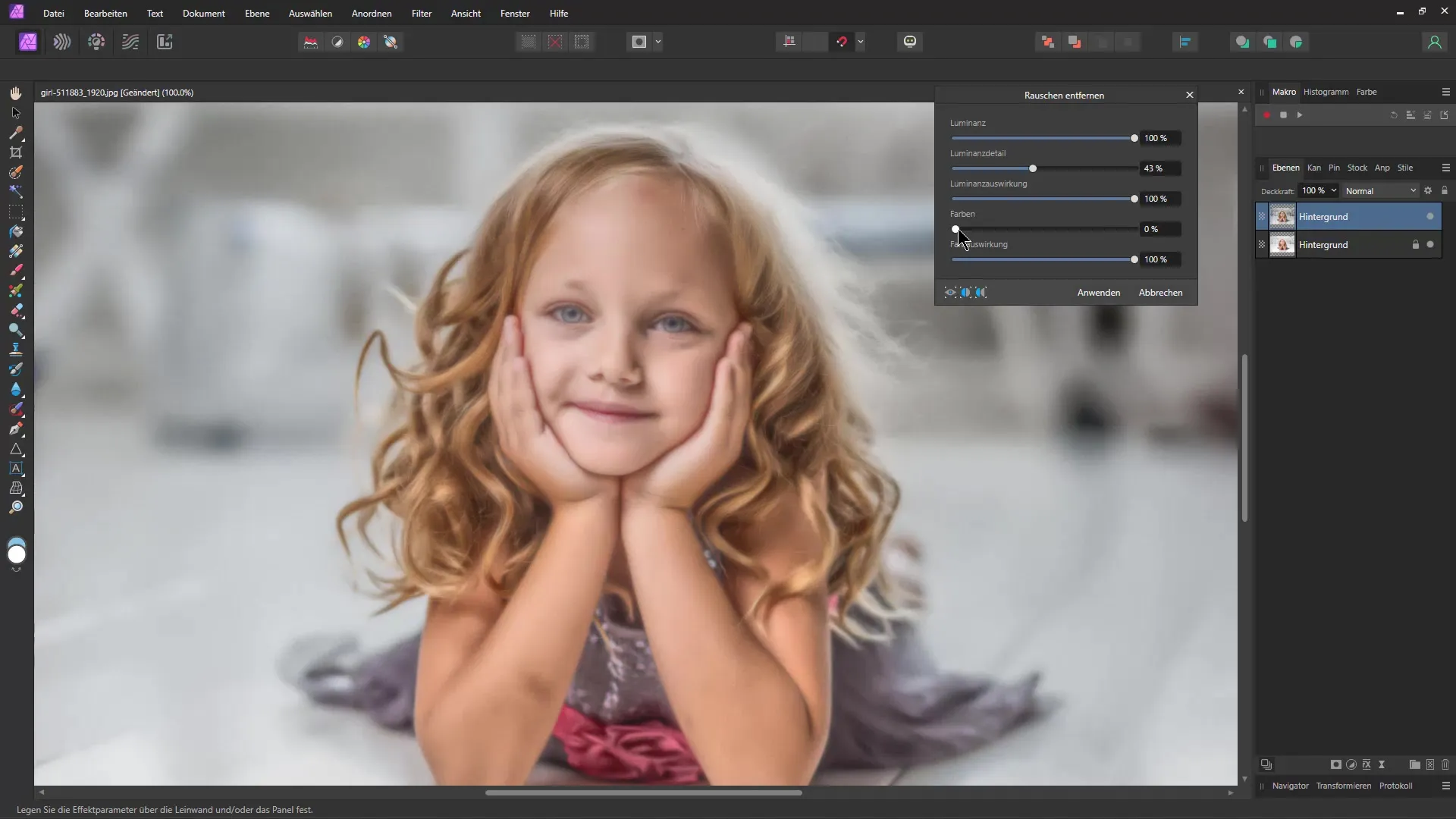Select the Dodge Brush tool
The height and width of the screenshot is (819, 1456).
tap(16, 330)
